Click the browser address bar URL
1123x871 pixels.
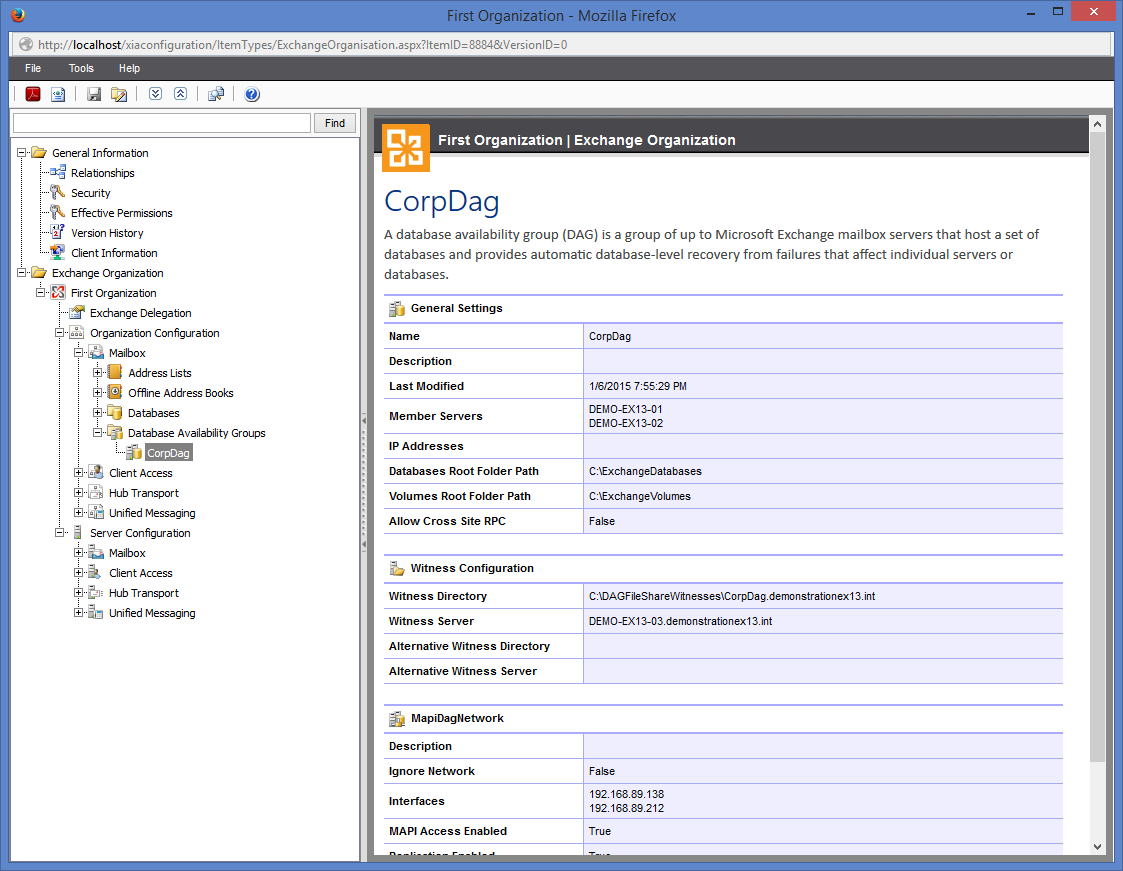click(302, 44)
